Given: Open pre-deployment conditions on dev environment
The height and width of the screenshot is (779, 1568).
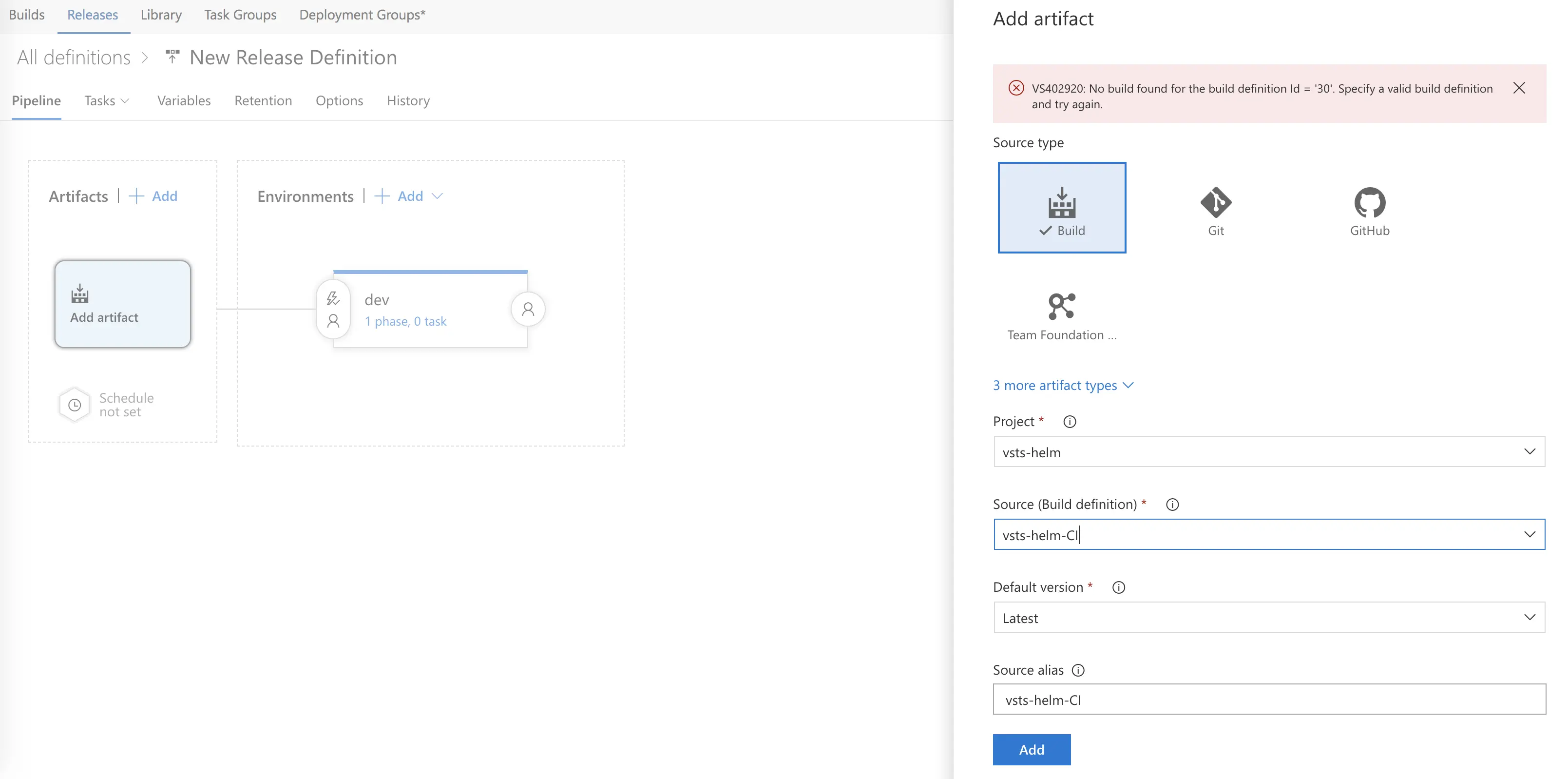Looking at the screenshot, I should pos(333,310).
